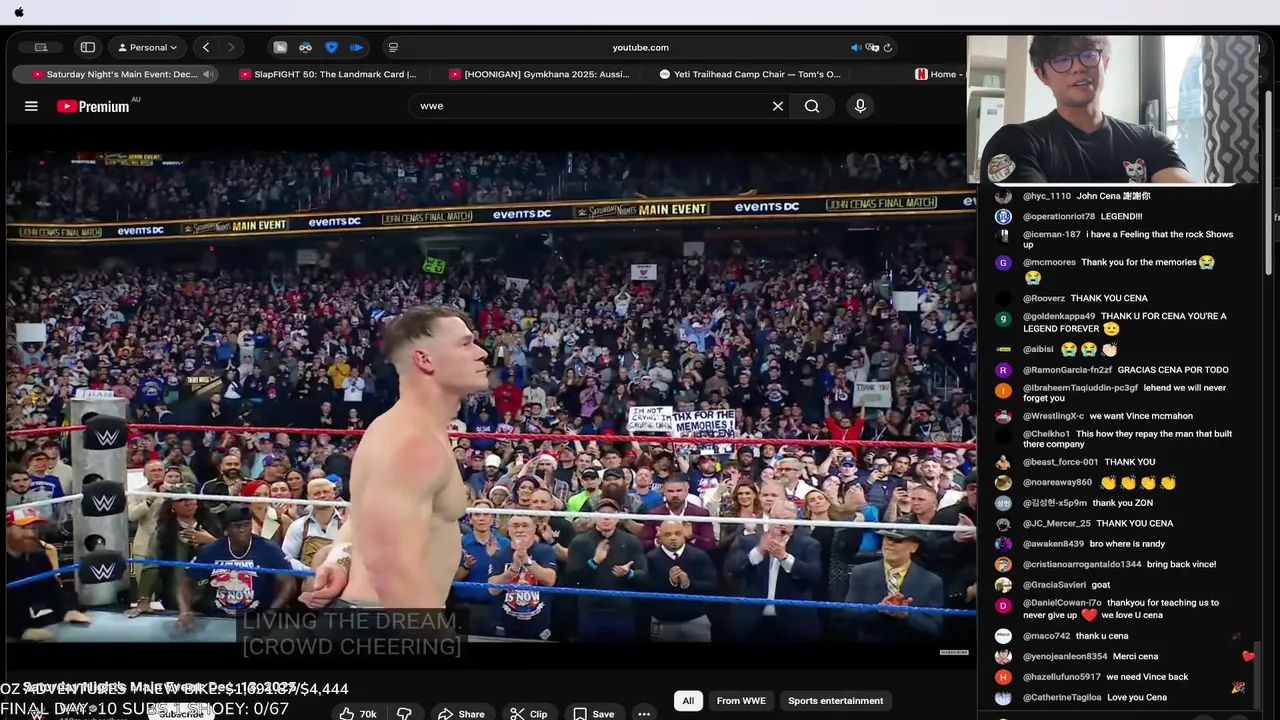Clear the 'wwe' search text
Screen dimensions: 1280x720
(777, 106)
